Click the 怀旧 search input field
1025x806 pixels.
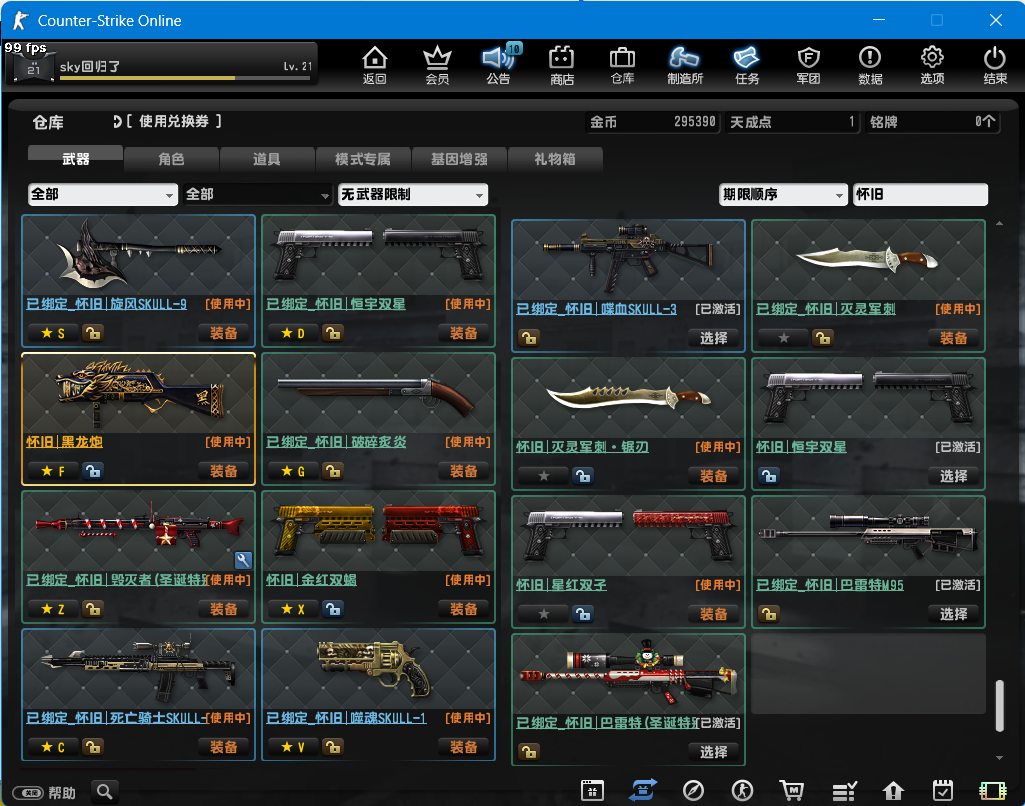tap(920, 194)
